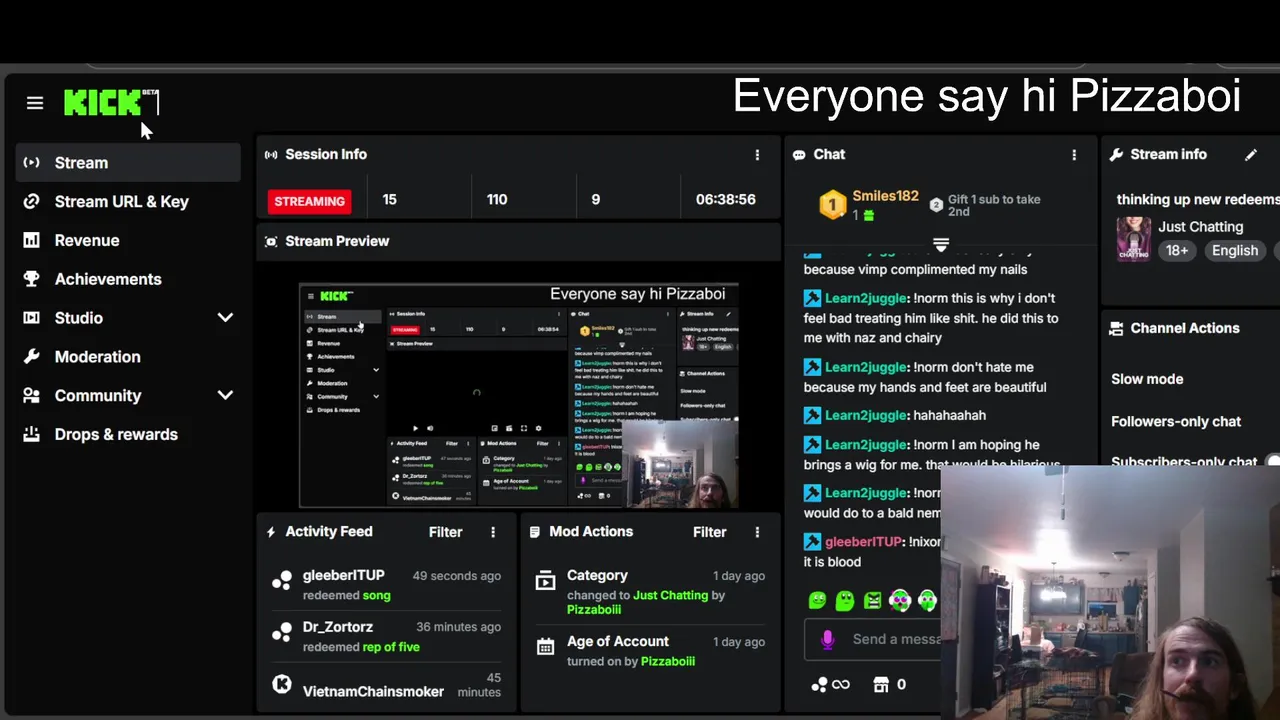Click the Followers-only chat channel action
This screenshot has width=1280, height=720.
tap(1176, 422)
